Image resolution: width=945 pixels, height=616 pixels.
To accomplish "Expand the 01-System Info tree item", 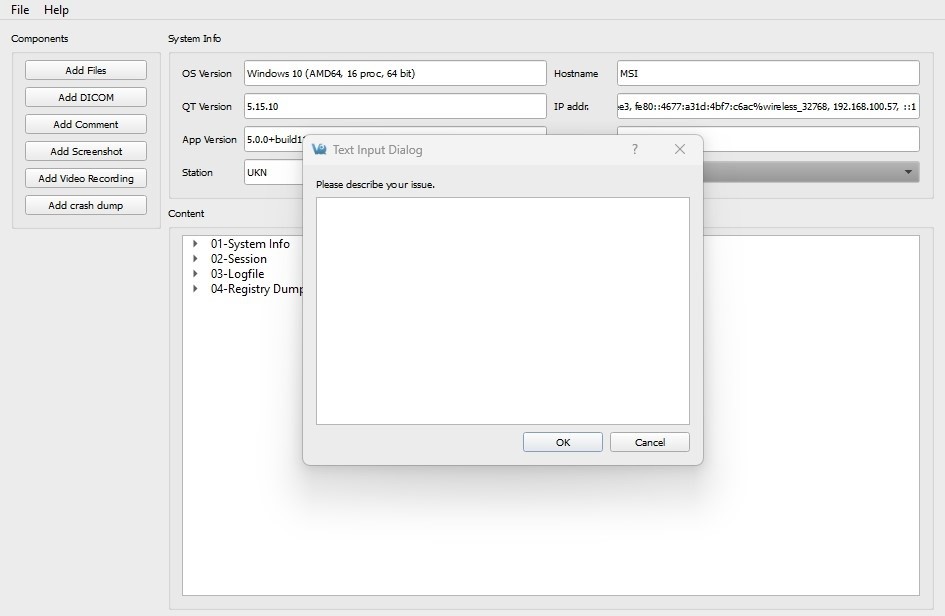I will 194,243.
